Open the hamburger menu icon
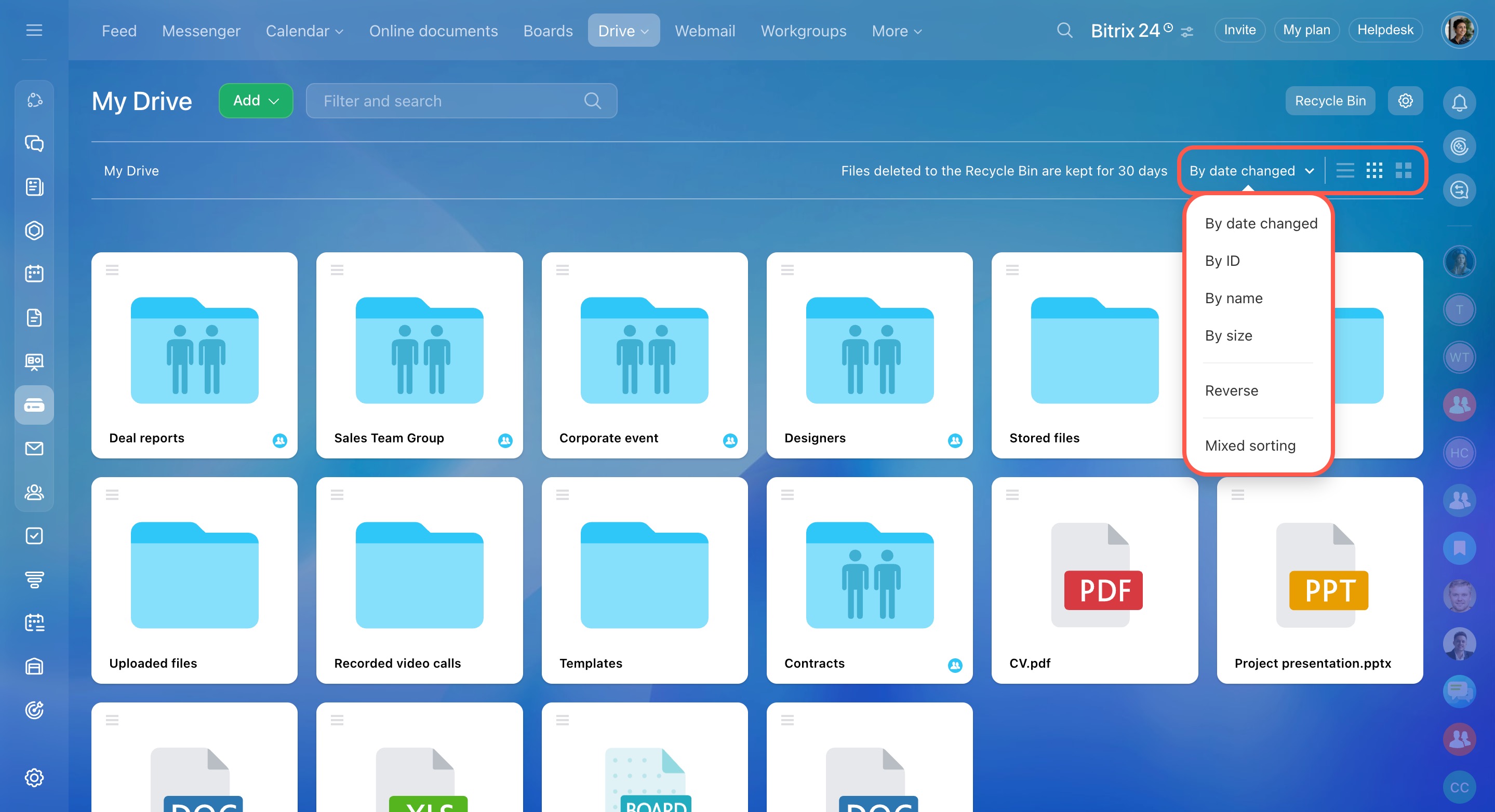Image resolution: width=1495 pixels, height=812 pixels. coord(34,30)
